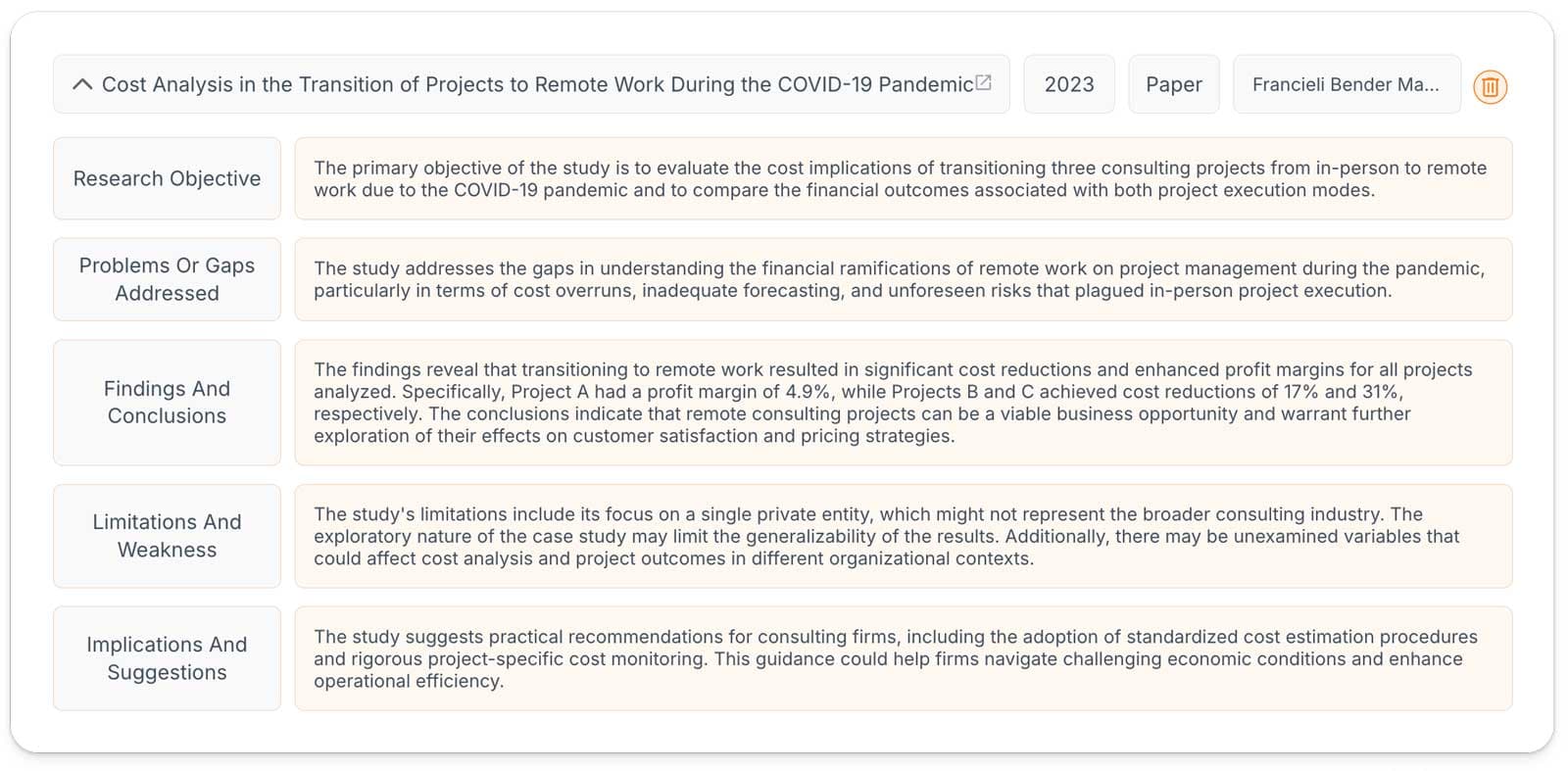
Task: Click the problems or gaps description text
Action: (x=900, y=279)
